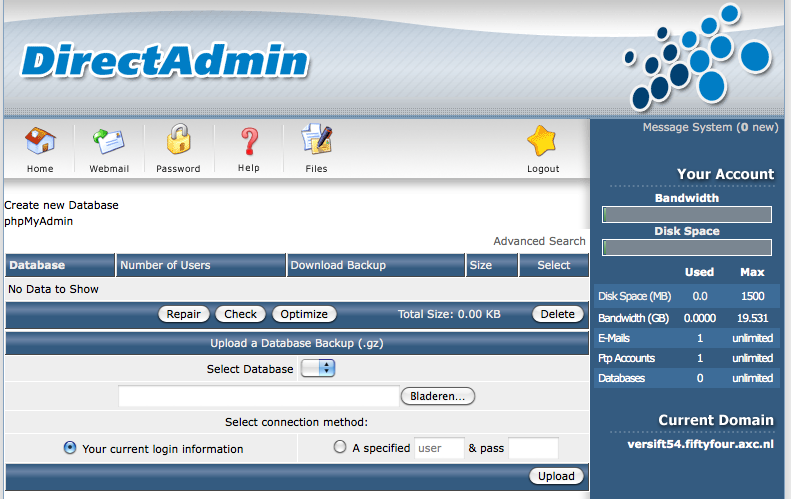Sort by the Database column header
This screenshot has height=499, width=791.
pyautogui.click(x=37, y=265)
